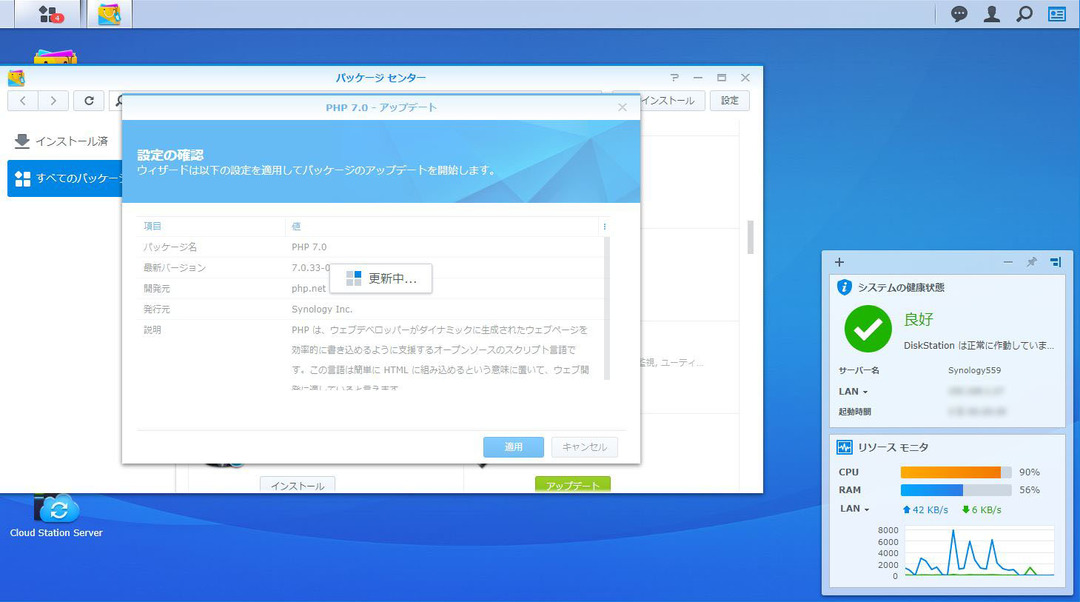
Task: Click the 42 KB/s upload rate
Action: pos(925,510)
